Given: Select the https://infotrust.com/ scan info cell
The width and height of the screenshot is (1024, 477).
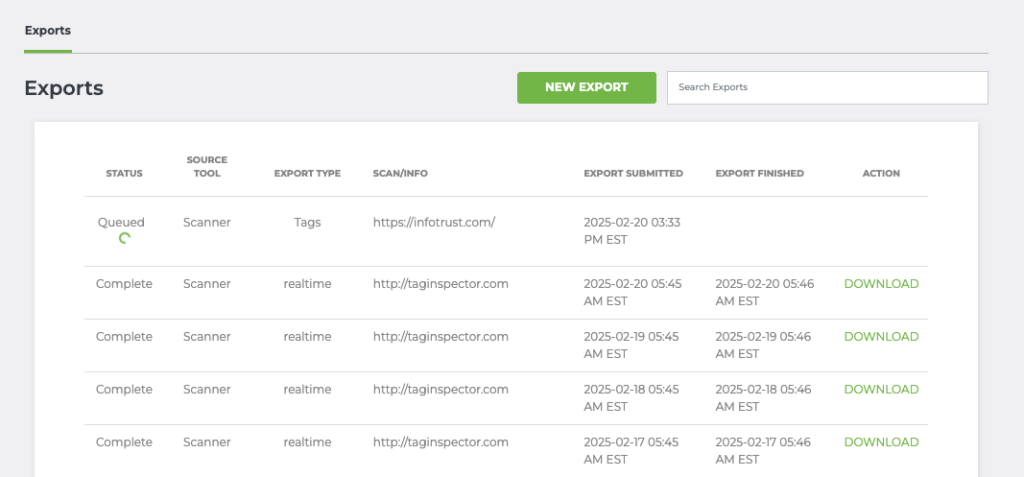Looking at the screenshot, I should (x=434, y=222).
